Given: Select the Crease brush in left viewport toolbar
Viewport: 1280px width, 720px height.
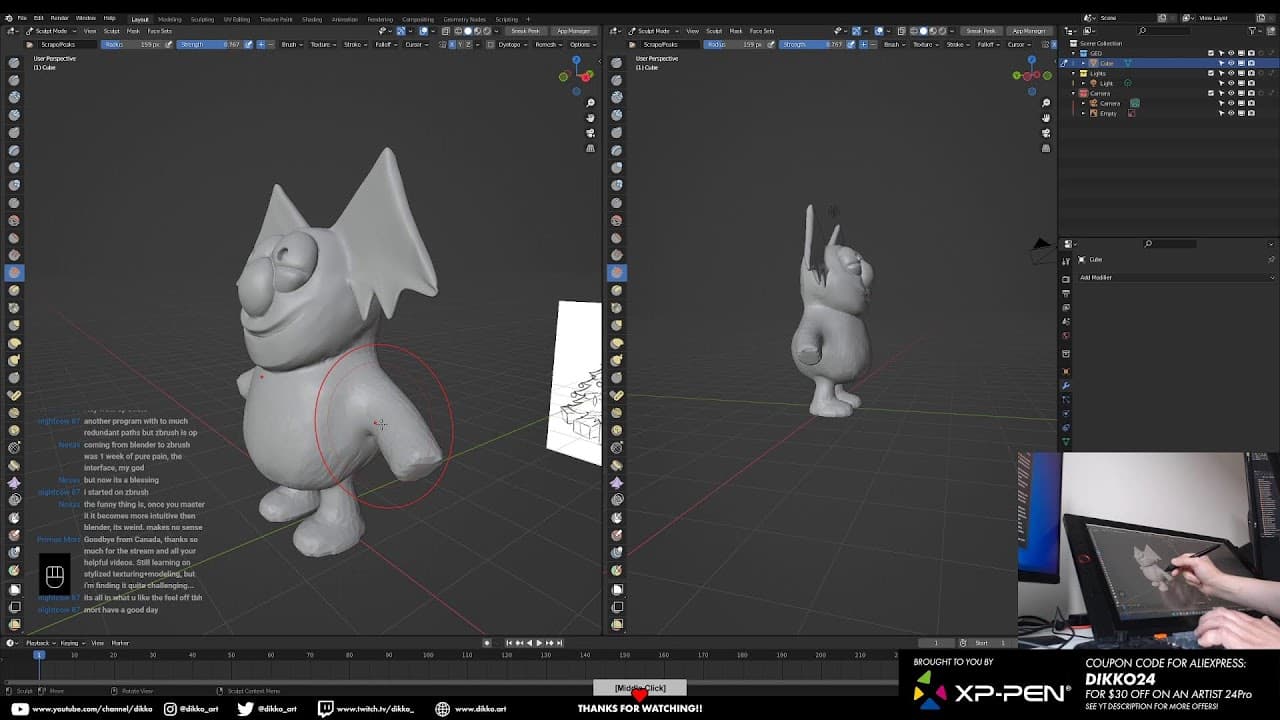Looking at the screenshot, I should point(14,202).
